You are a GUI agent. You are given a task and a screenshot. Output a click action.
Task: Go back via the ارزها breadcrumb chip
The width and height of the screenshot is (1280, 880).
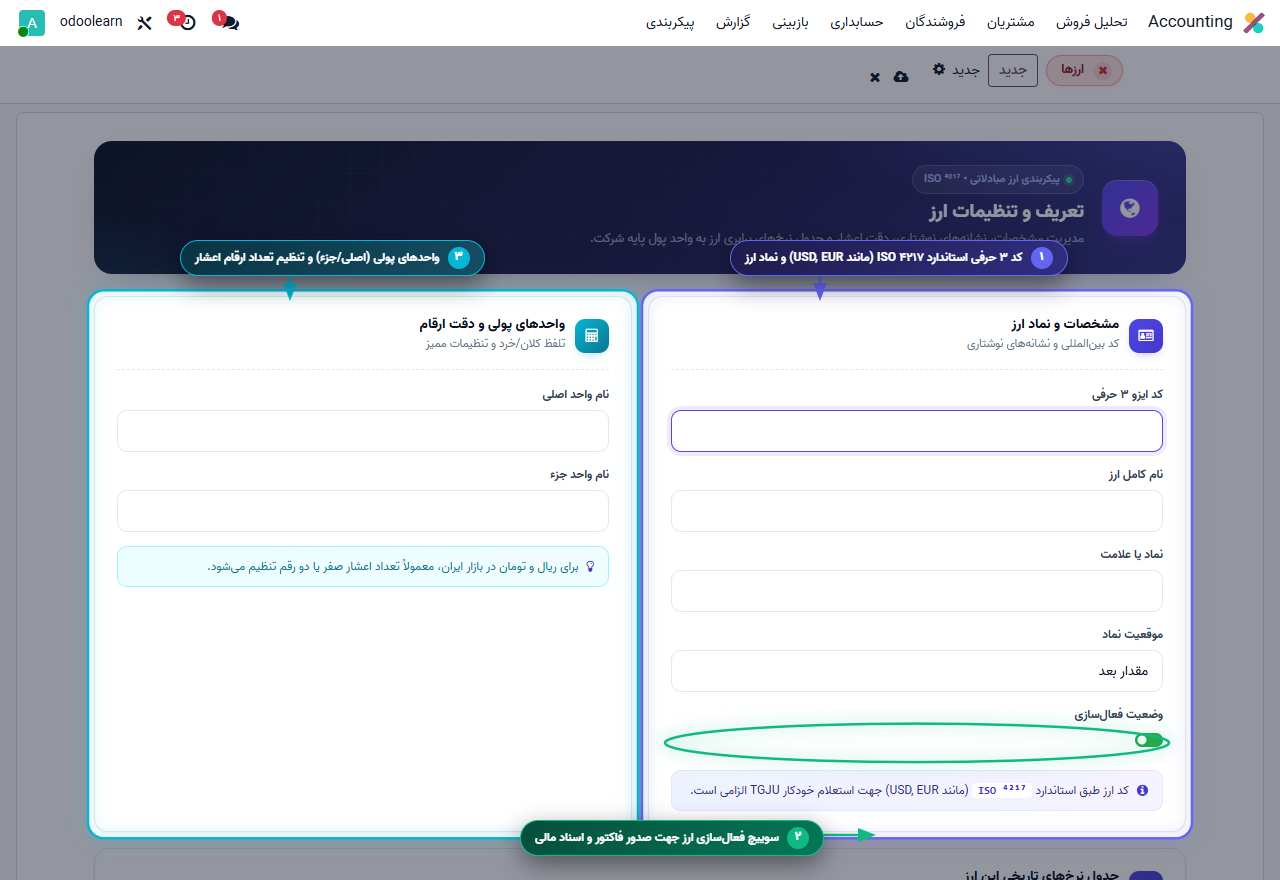click(1084, 70)
